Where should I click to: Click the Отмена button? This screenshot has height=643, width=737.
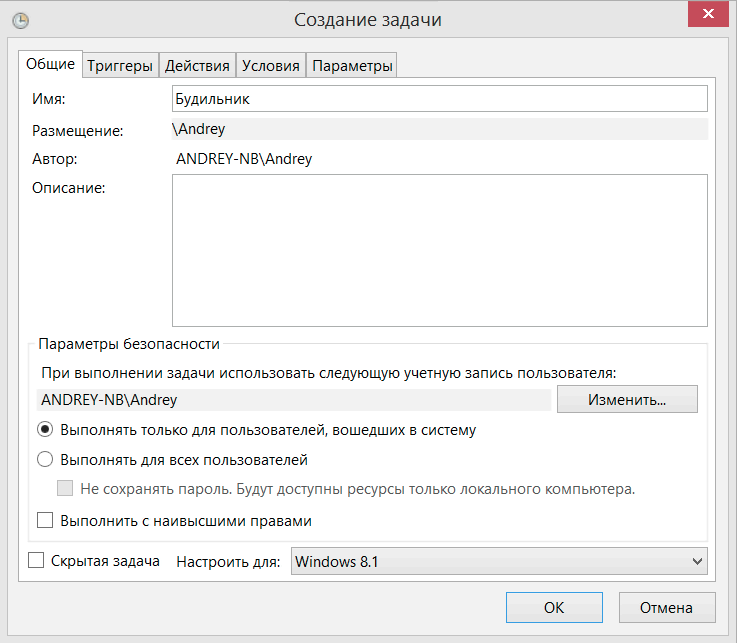pyautogui.click(x=667, y=607)
